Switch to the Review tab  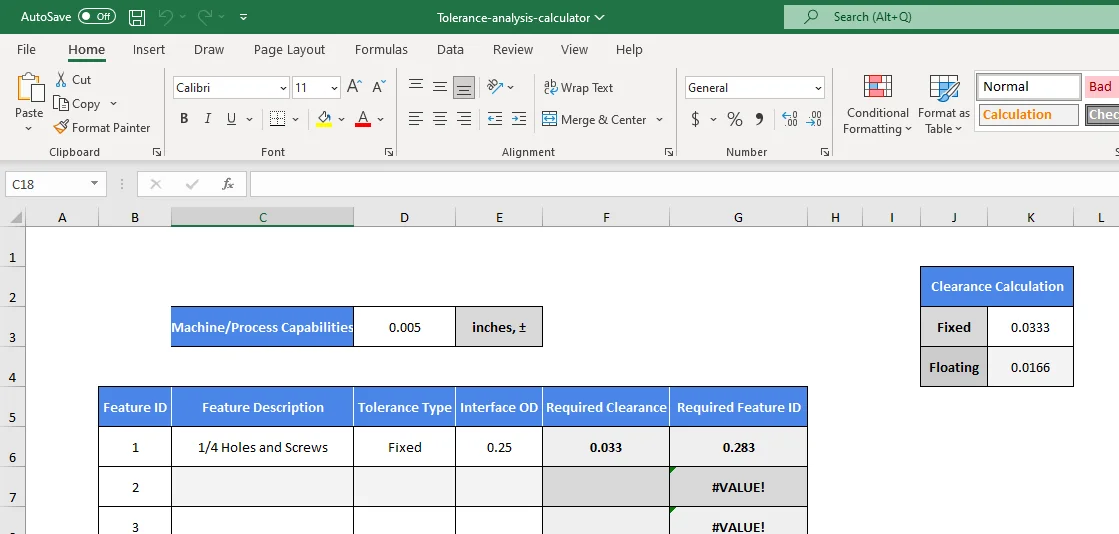pyautogui.click(x=512, y=49)
